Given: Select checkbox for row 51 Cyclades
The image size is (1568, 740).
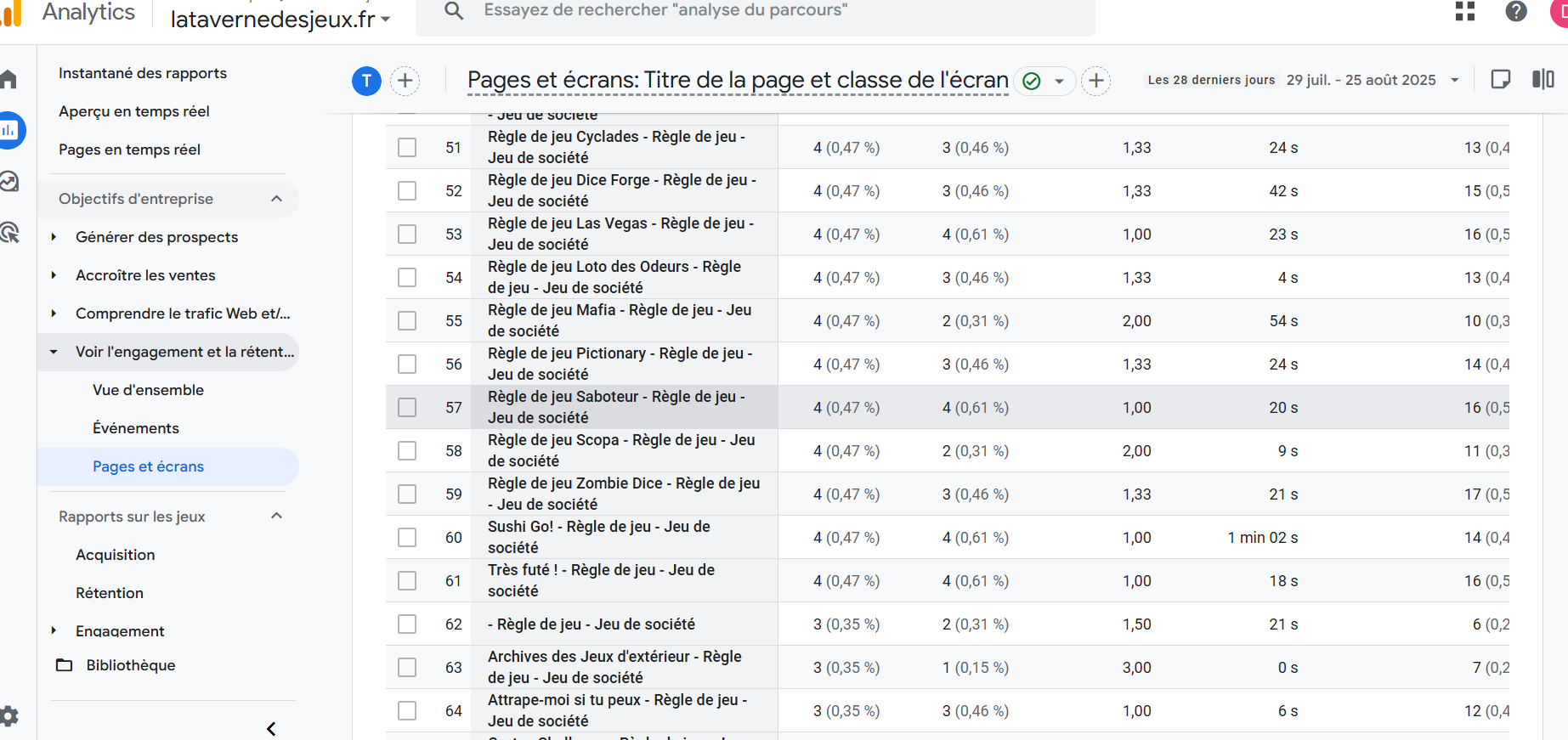Looking at the screenshot, I should point(407,148).
